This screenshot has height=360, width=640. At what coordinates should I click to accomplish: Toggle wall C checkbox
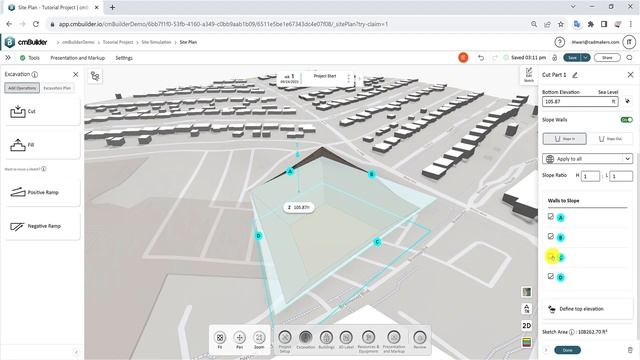(551, 257)
